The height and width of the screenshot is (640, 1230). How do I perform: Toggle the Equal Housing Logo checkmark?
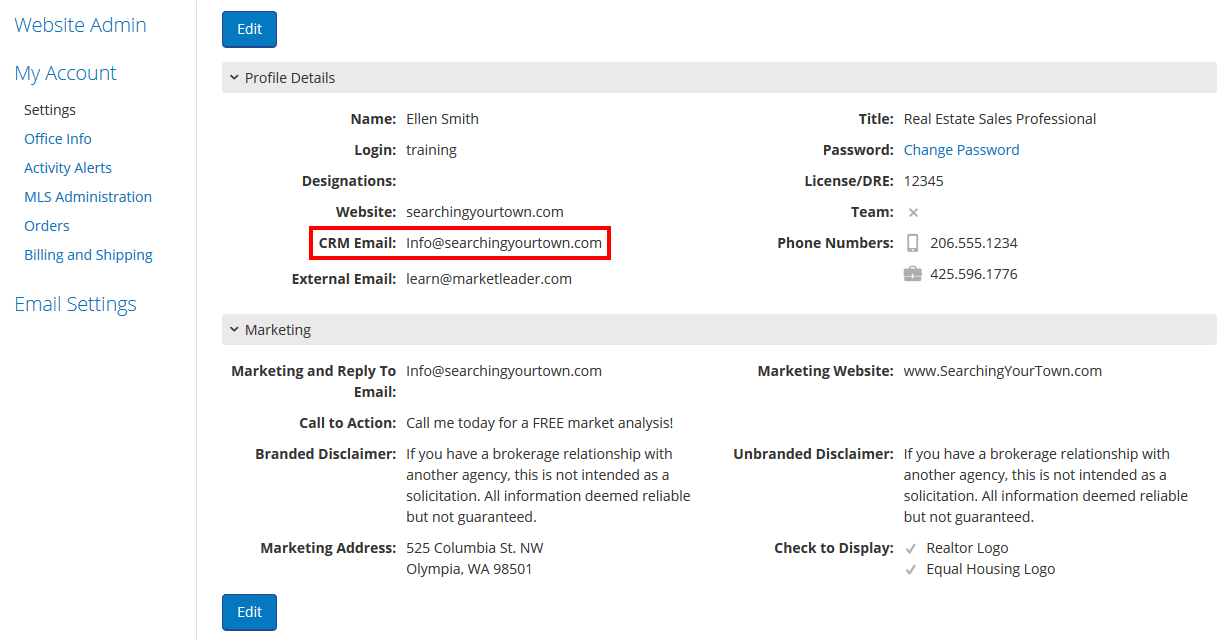(910, 569)
